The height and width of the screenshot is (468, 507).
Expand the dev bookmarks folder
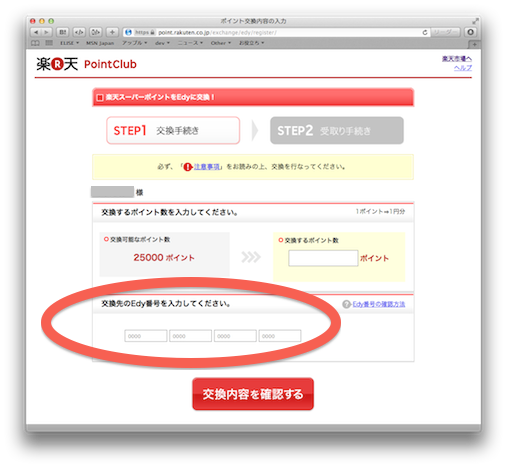tap(162, 43)
